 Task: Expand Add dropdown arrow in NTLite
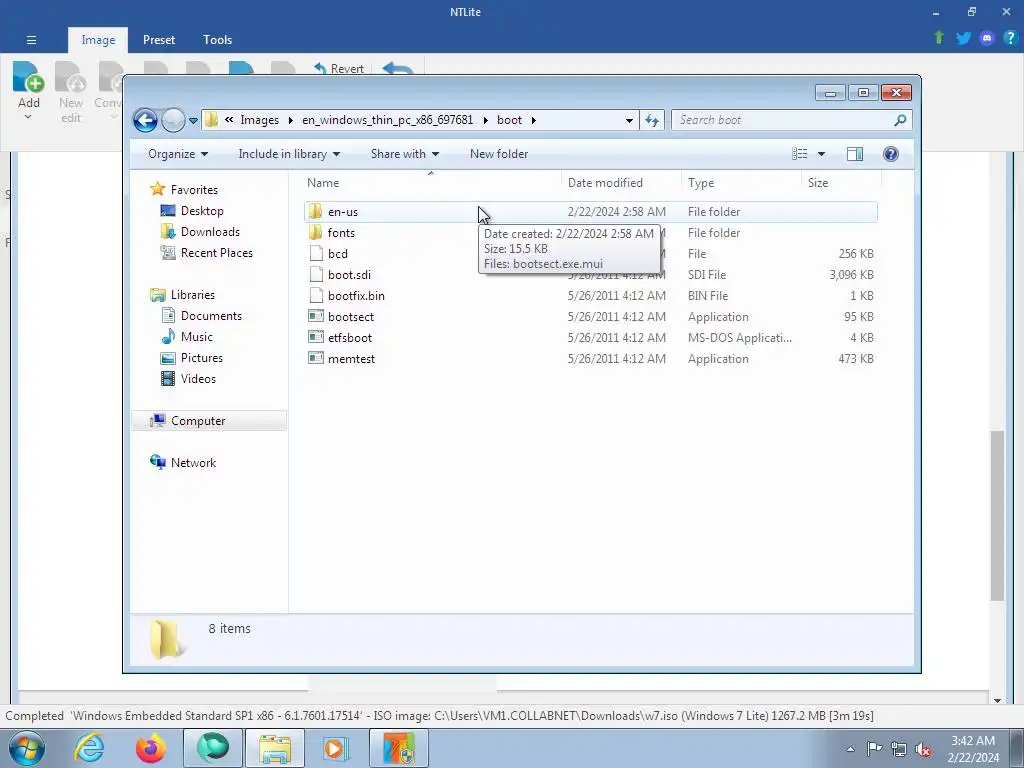[x=28, y=117]
